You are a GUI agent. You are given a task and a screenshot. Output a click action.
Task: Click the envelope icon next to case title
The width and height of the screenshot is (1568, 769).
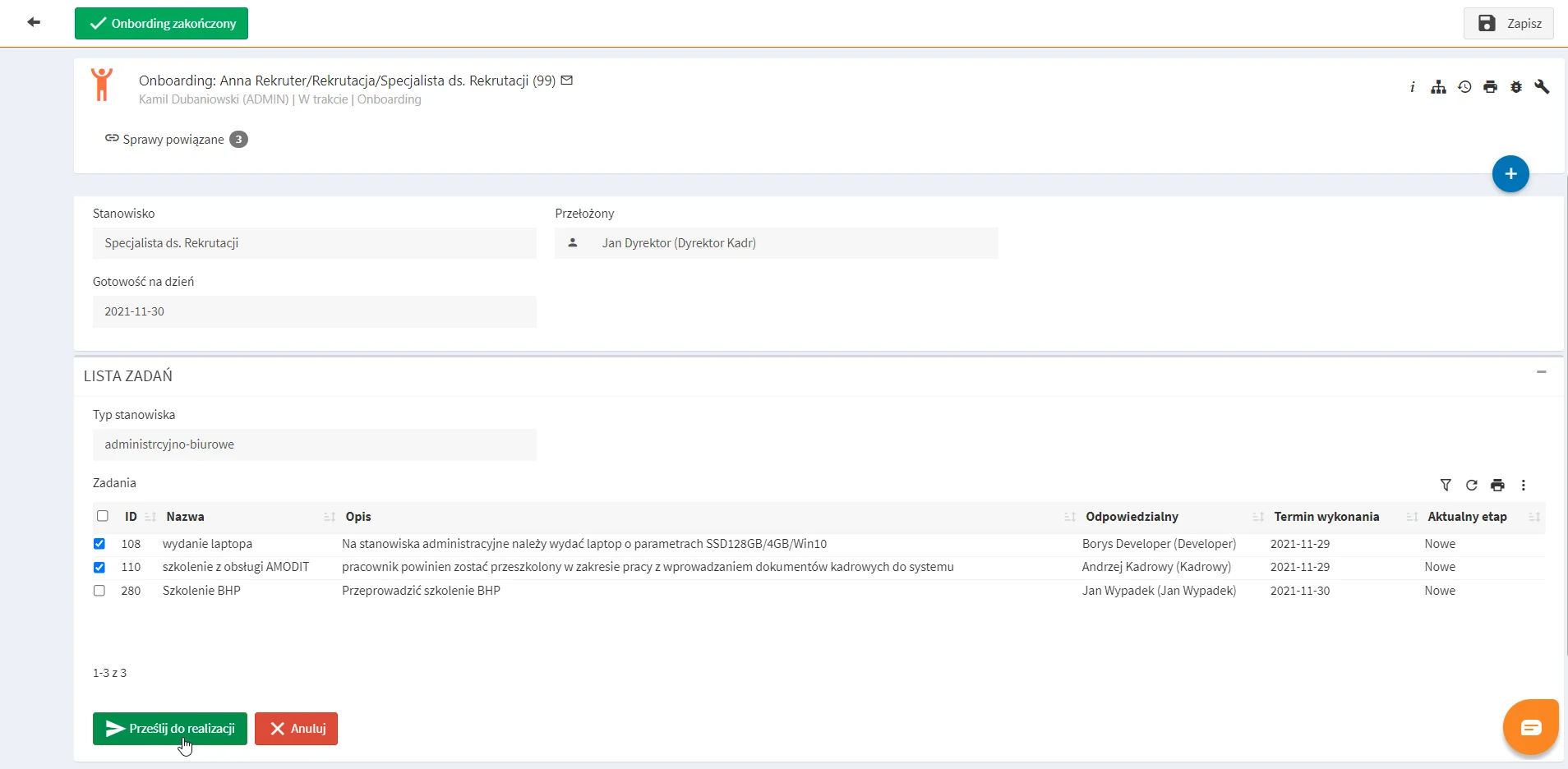pos(567,80)
